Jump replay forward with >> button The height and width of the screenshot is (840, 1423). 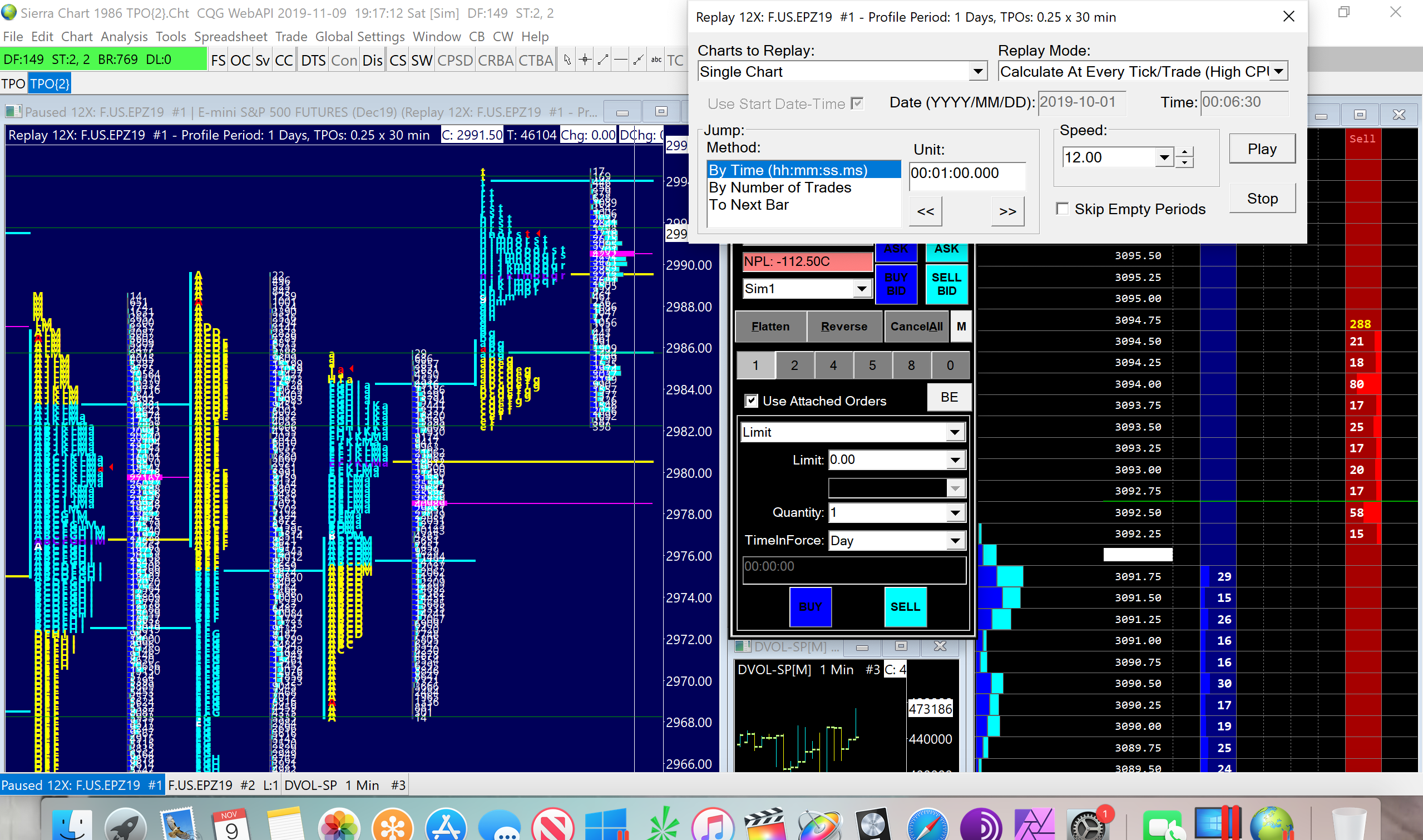point(1007,211)
